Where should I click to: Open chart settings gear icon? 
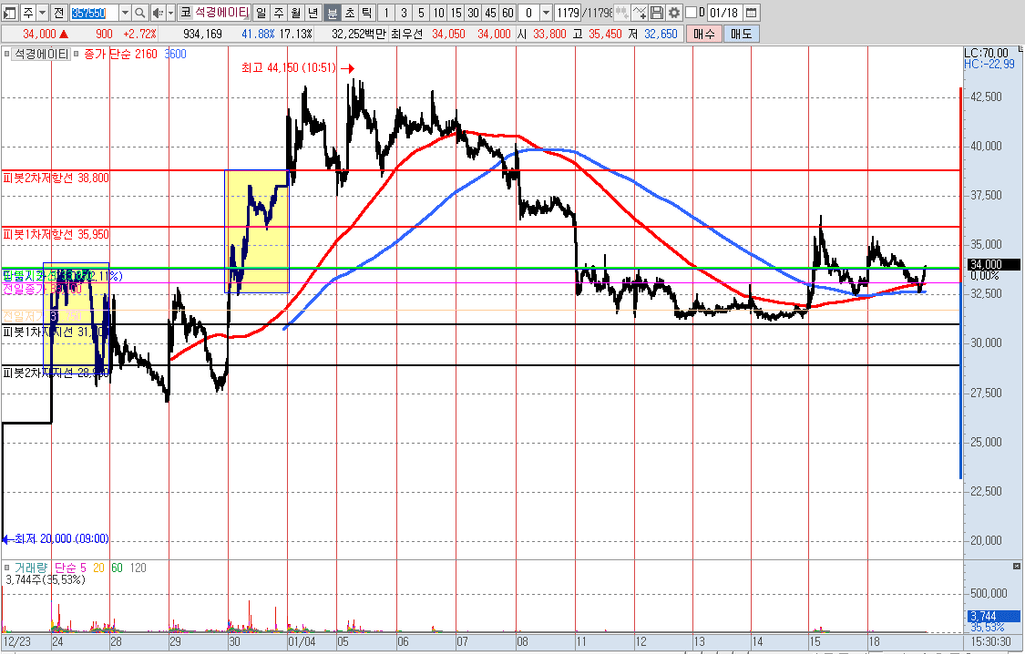pos(673,13)
